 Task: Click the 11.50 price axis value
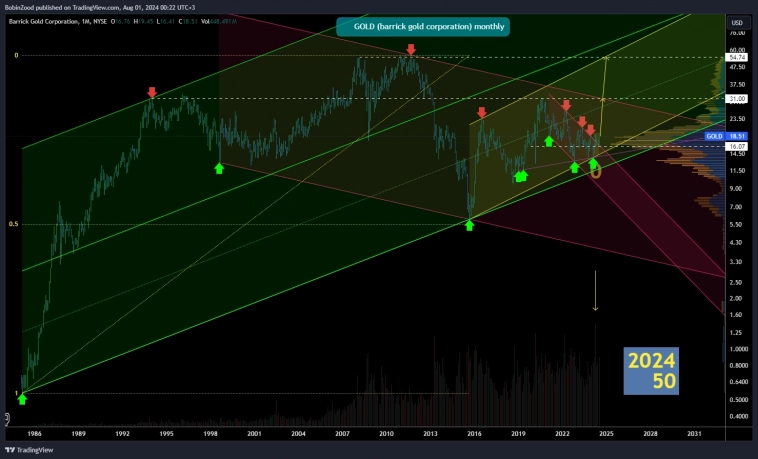[x=737, y=171]
